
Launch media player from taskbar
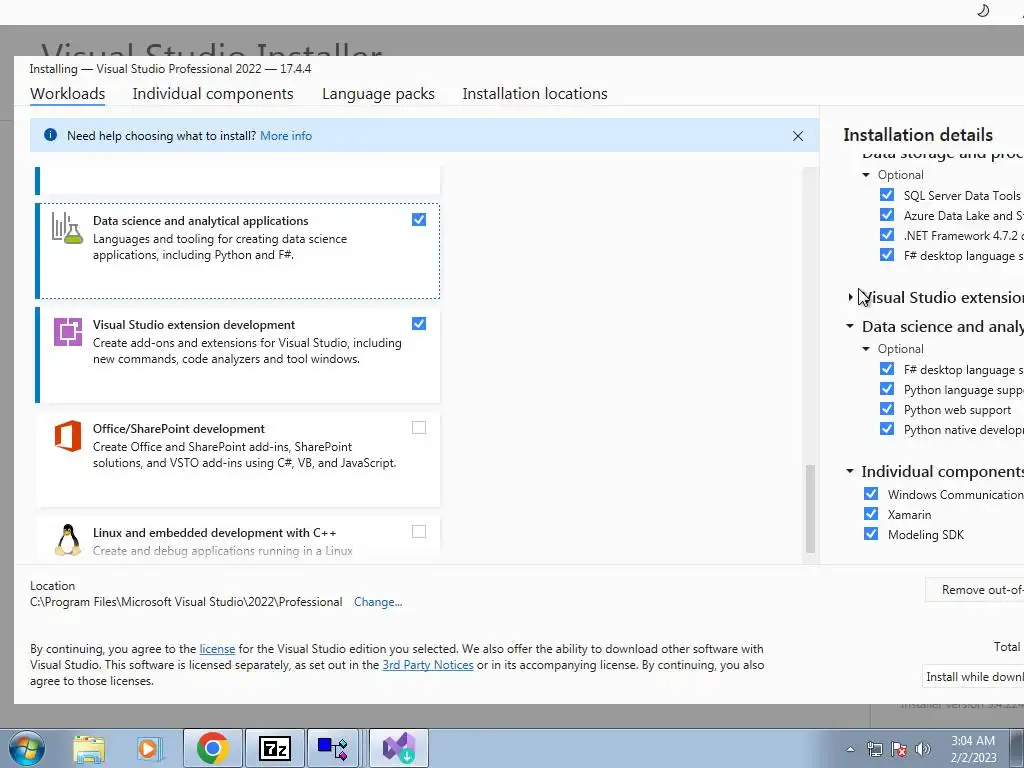tap(148, 749)
